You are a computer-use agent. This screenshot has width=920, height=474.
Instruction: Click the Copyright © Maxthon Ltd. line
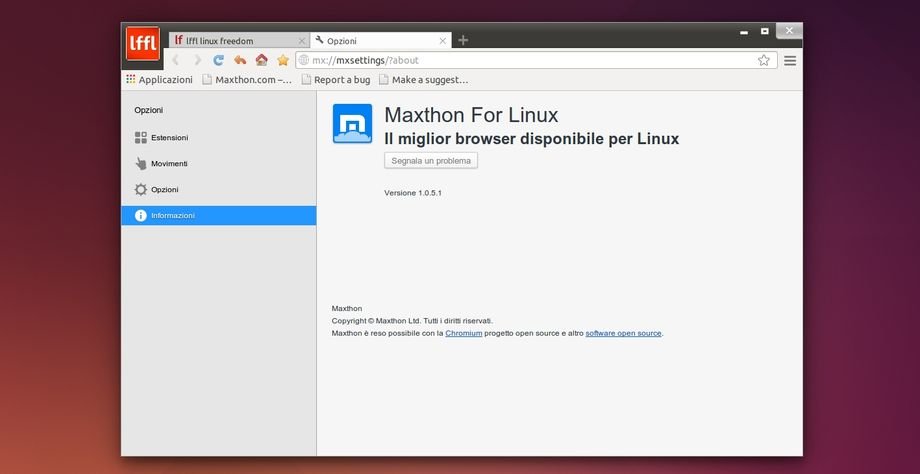coord(412,321)
